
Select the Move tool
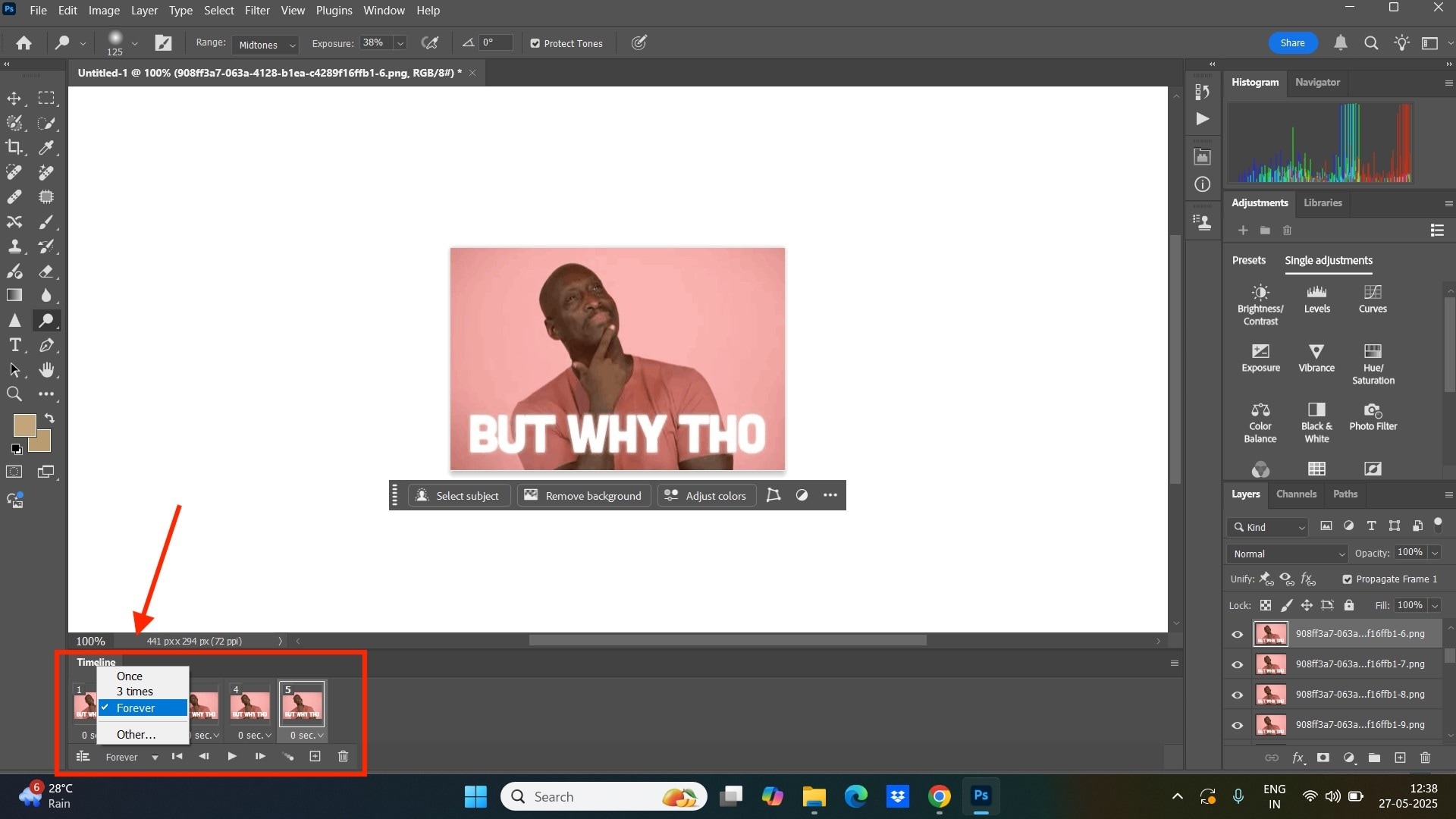[x=14, y=99]
